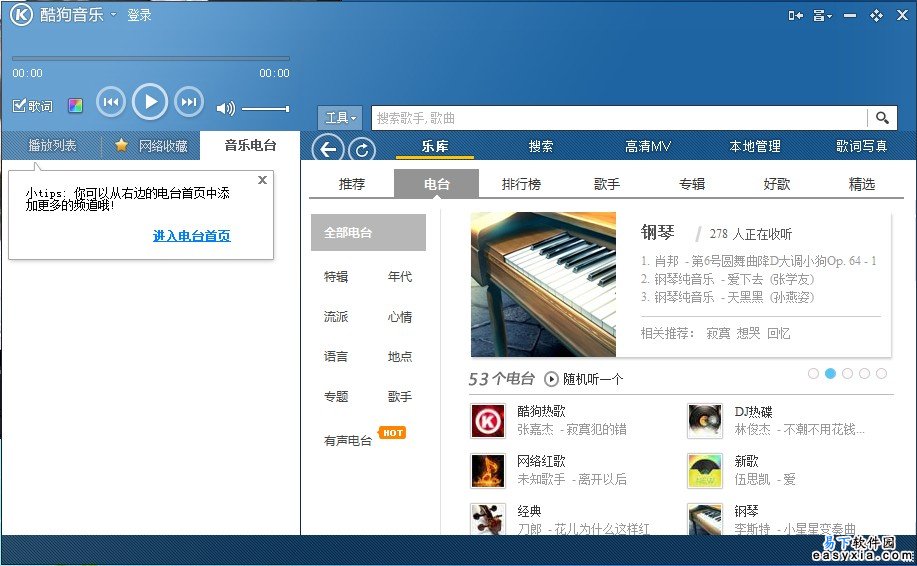
Task: Mute the volume speaker icon
Action: coord(225,108)
